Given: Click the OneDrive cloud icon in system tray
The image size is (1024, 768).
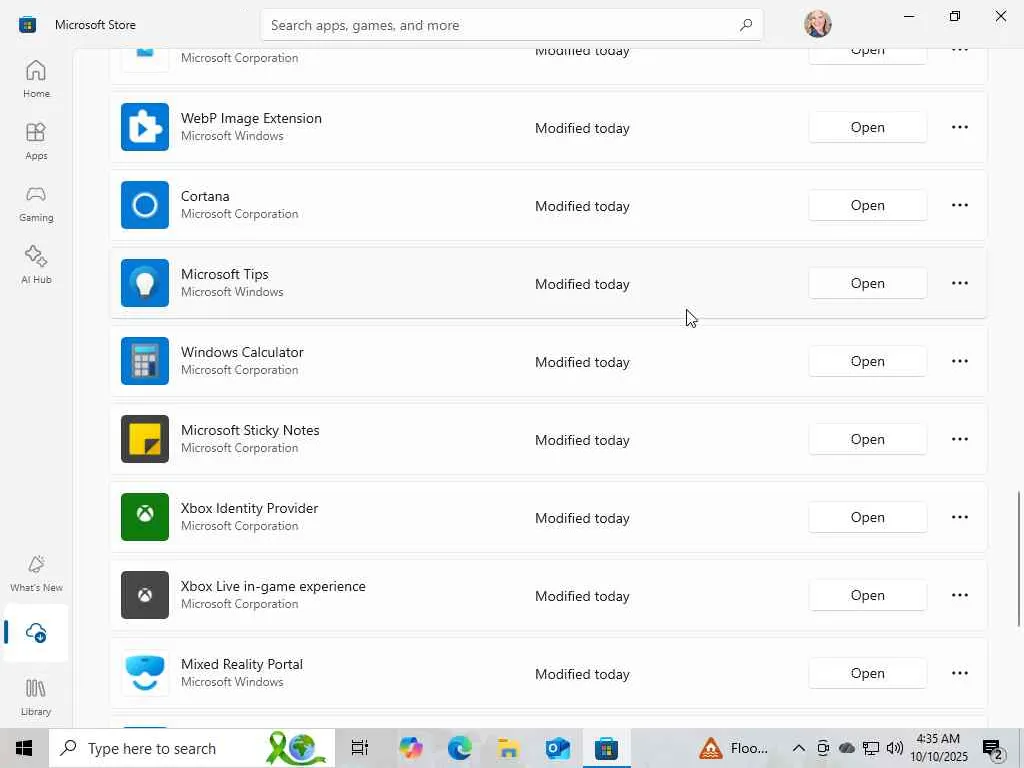Looking at the screenshot, I should tap(847, 748).
